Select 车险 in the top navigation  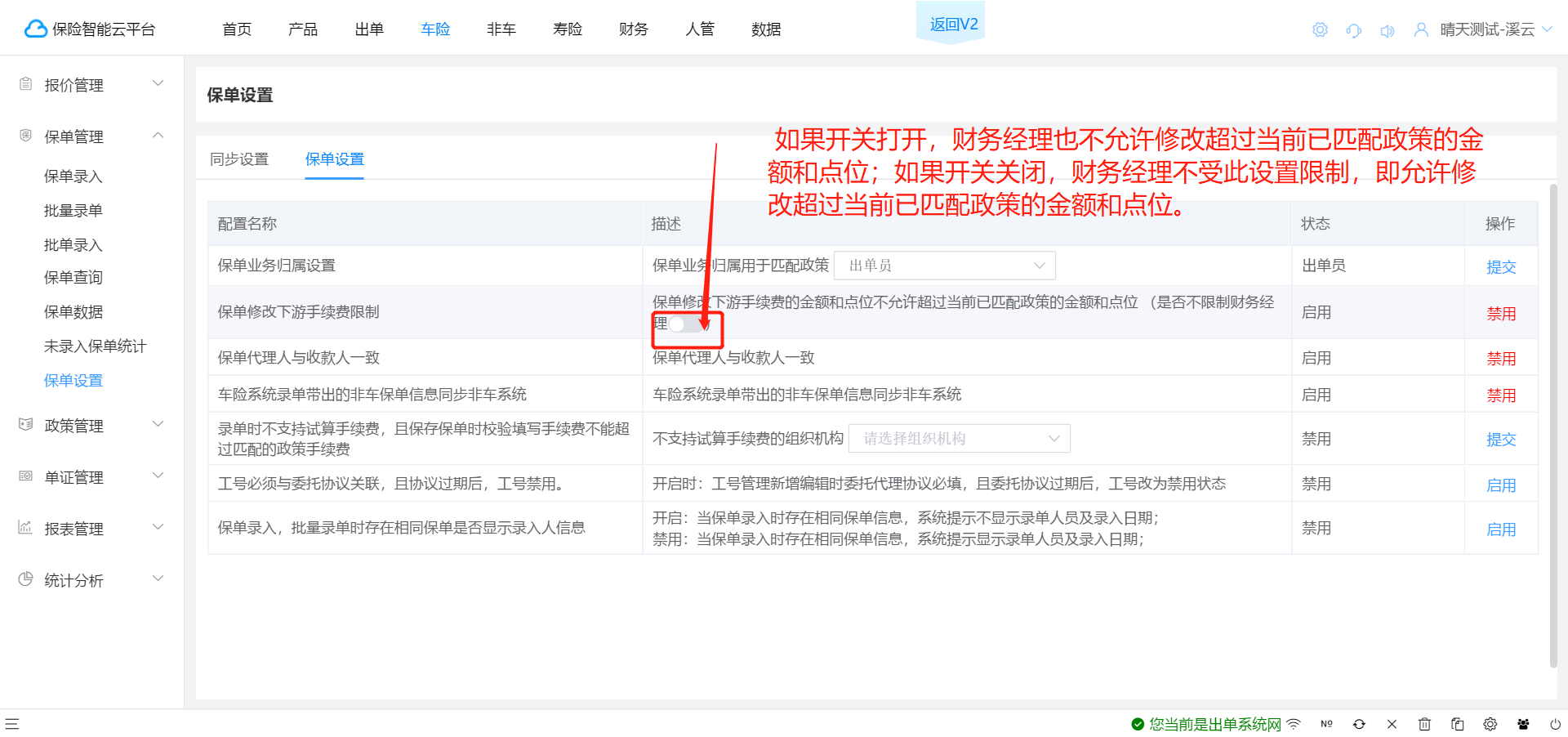[x=435, y=29]
